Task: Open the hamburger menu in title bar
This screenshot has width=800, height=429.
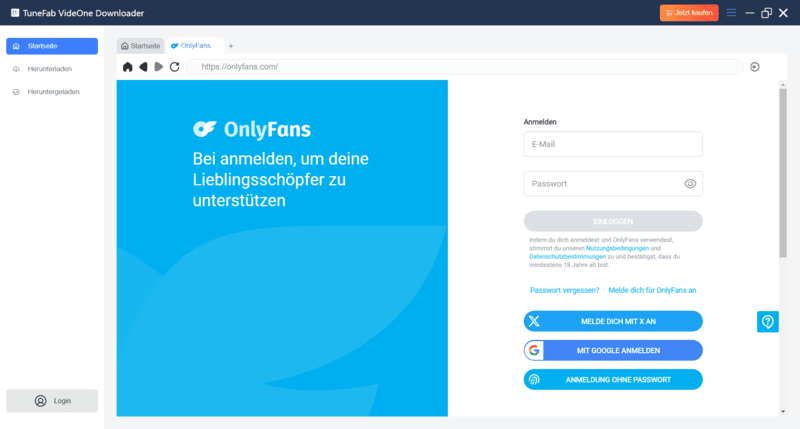Action: [x=731, y=13]
